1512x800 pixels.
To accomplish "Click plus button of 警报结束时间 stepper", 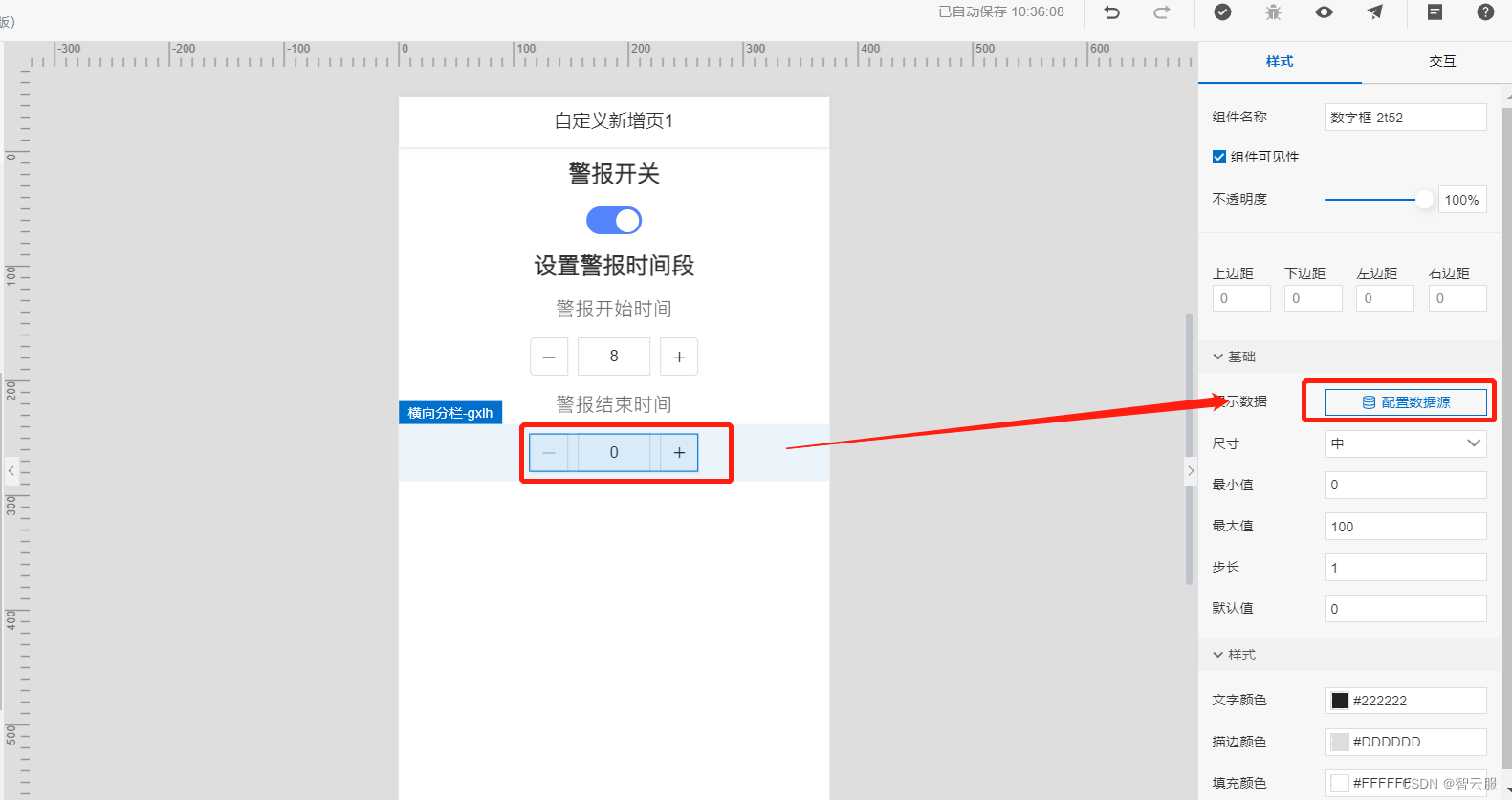I will click(x=679, y=453).
